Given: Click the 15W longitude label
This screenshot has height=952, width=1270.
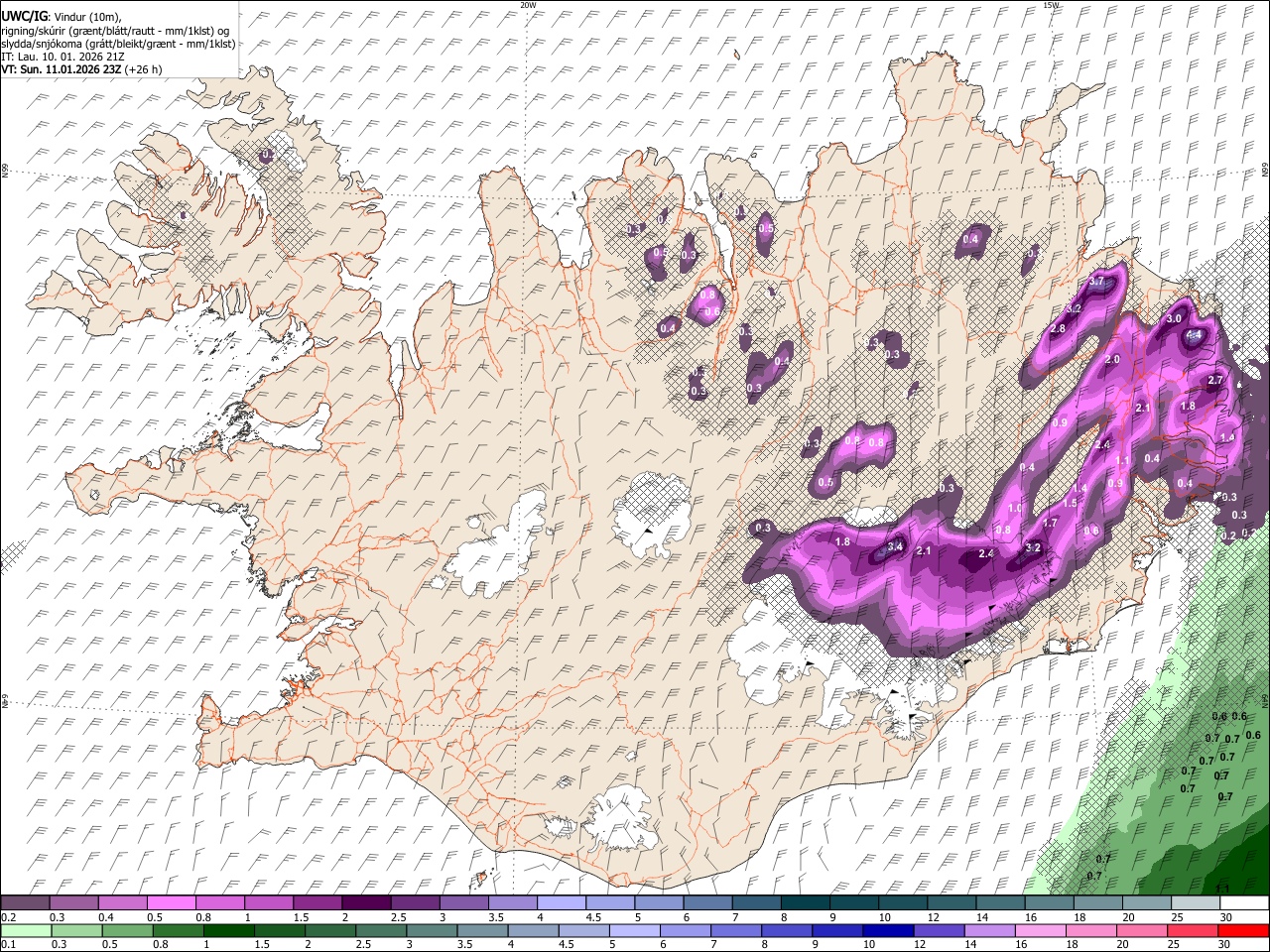Looking at the screenshot, I should point(1051,5).
